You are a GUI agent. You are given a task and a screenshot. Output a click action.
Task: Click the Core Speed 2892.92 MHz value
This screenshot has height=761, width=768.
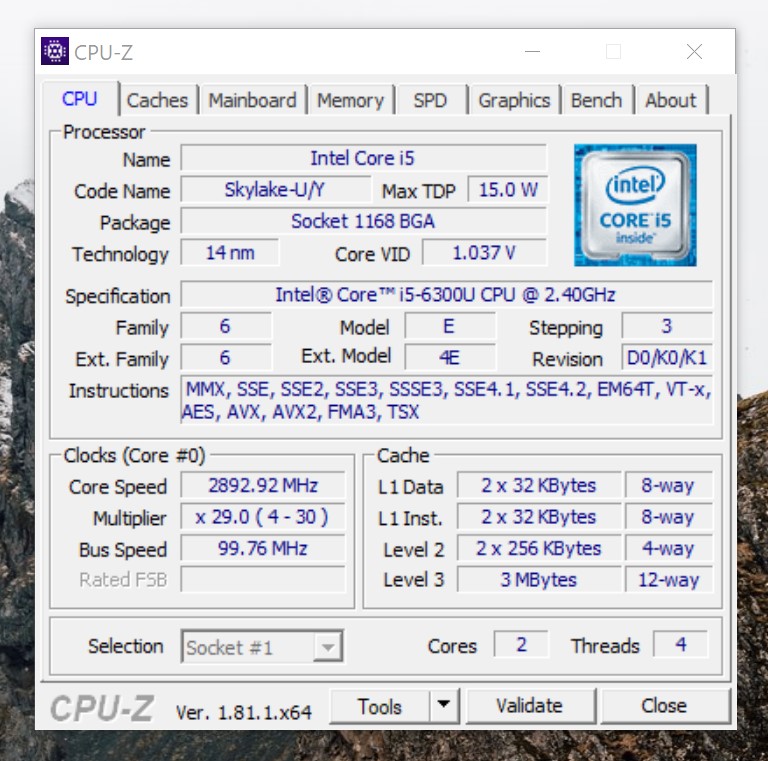pyautogui.click(x=263, y=485)
